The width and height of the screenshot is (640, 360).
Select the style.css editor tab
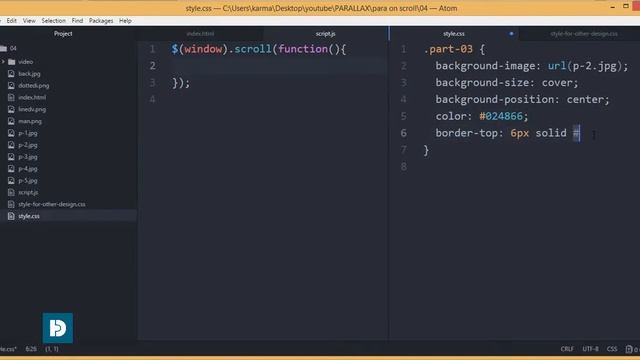tap(454, 33)
